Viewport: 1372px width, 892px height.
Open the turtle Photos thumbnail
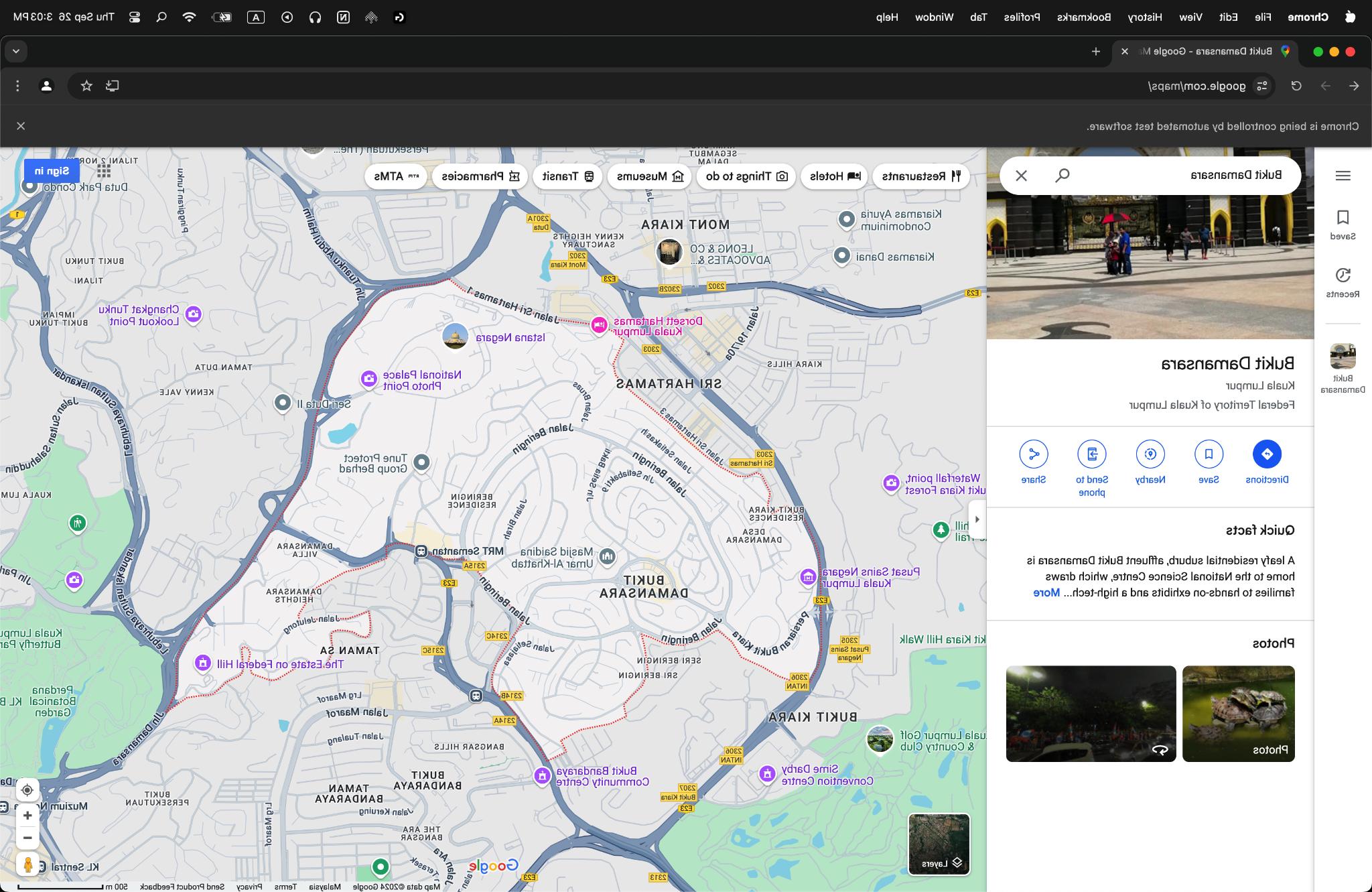[x=1239, y=714]
